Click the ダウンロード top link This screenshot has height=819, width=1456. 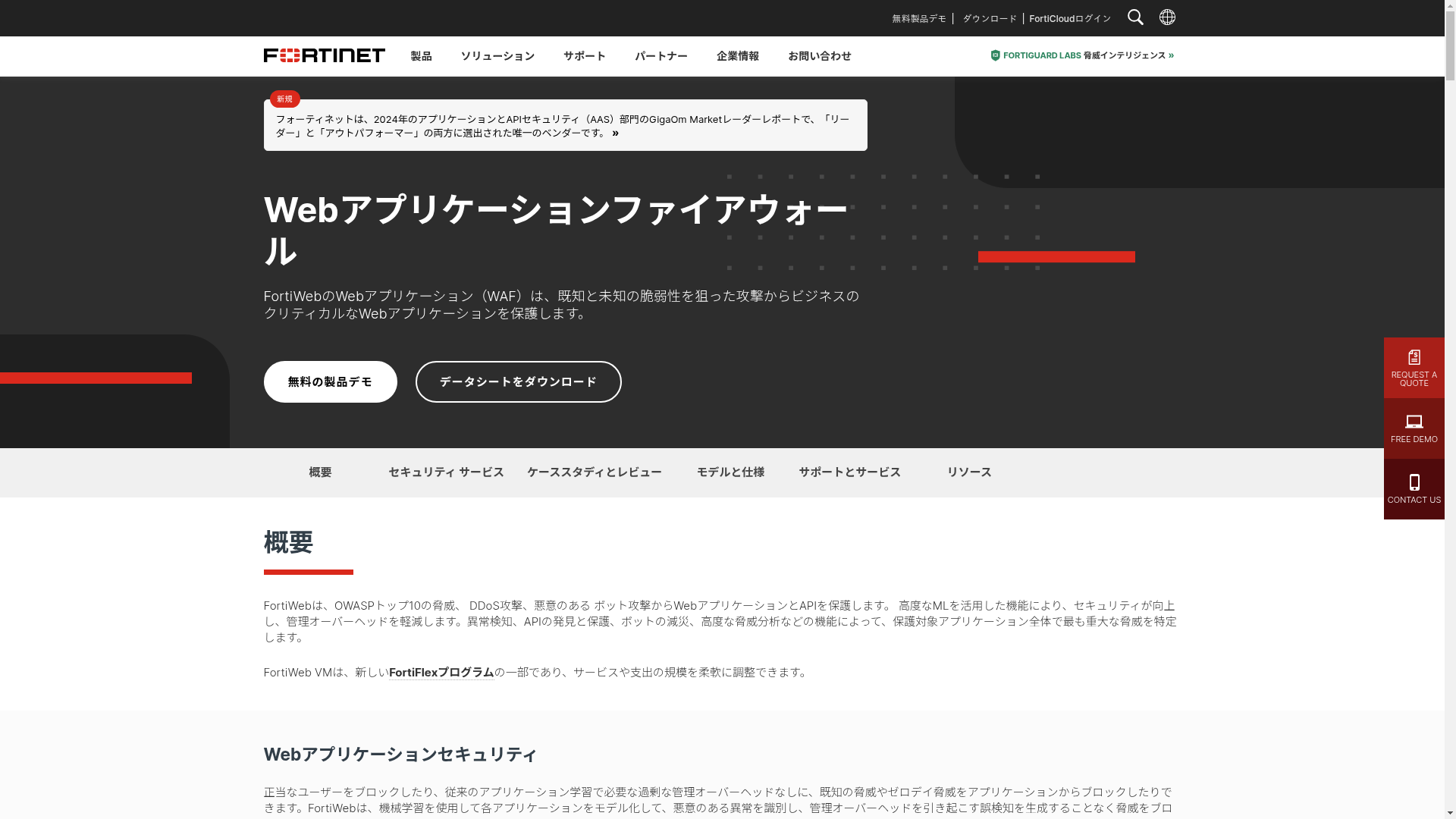[990, 18]
